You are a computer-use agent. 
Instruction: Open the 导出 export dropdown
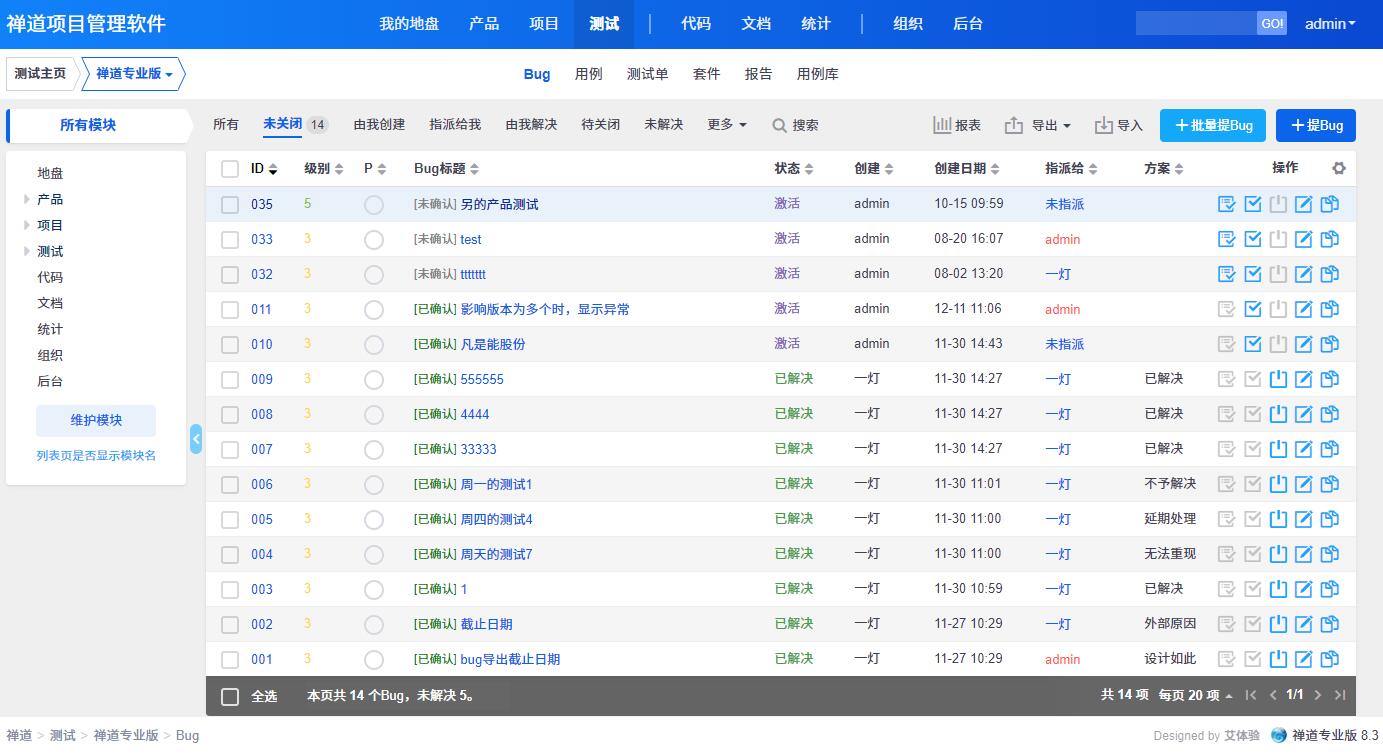pos(1038,125)
